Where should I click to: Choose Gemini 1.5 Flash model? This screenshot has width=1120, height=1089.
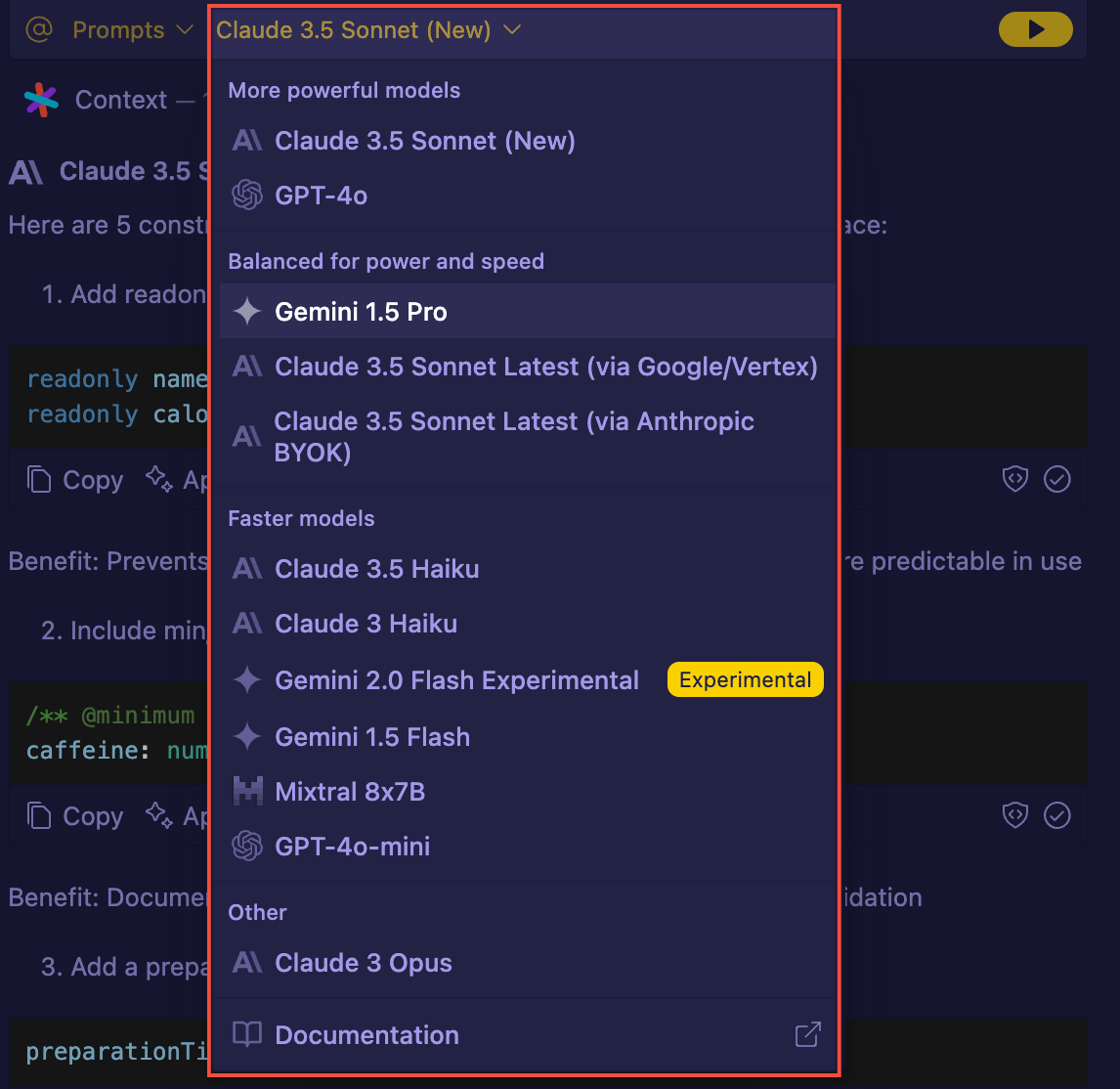point(527,737)
